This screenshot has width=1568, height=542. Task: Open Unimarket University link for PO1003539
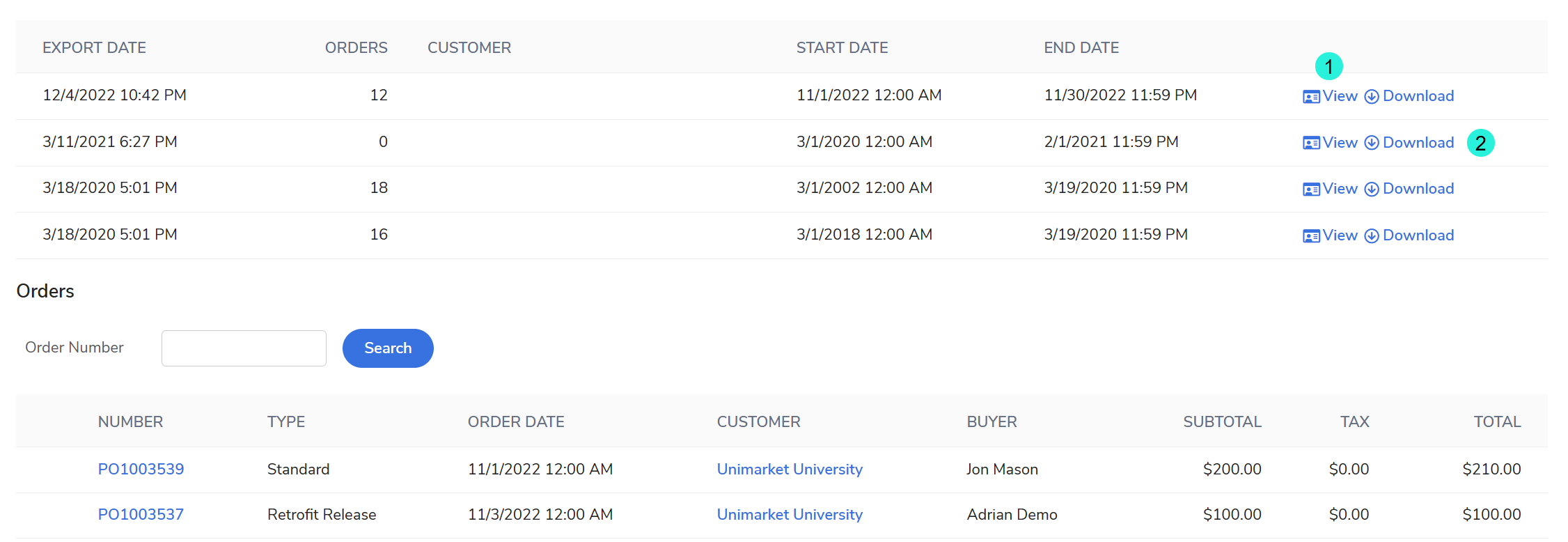[790, 469]
